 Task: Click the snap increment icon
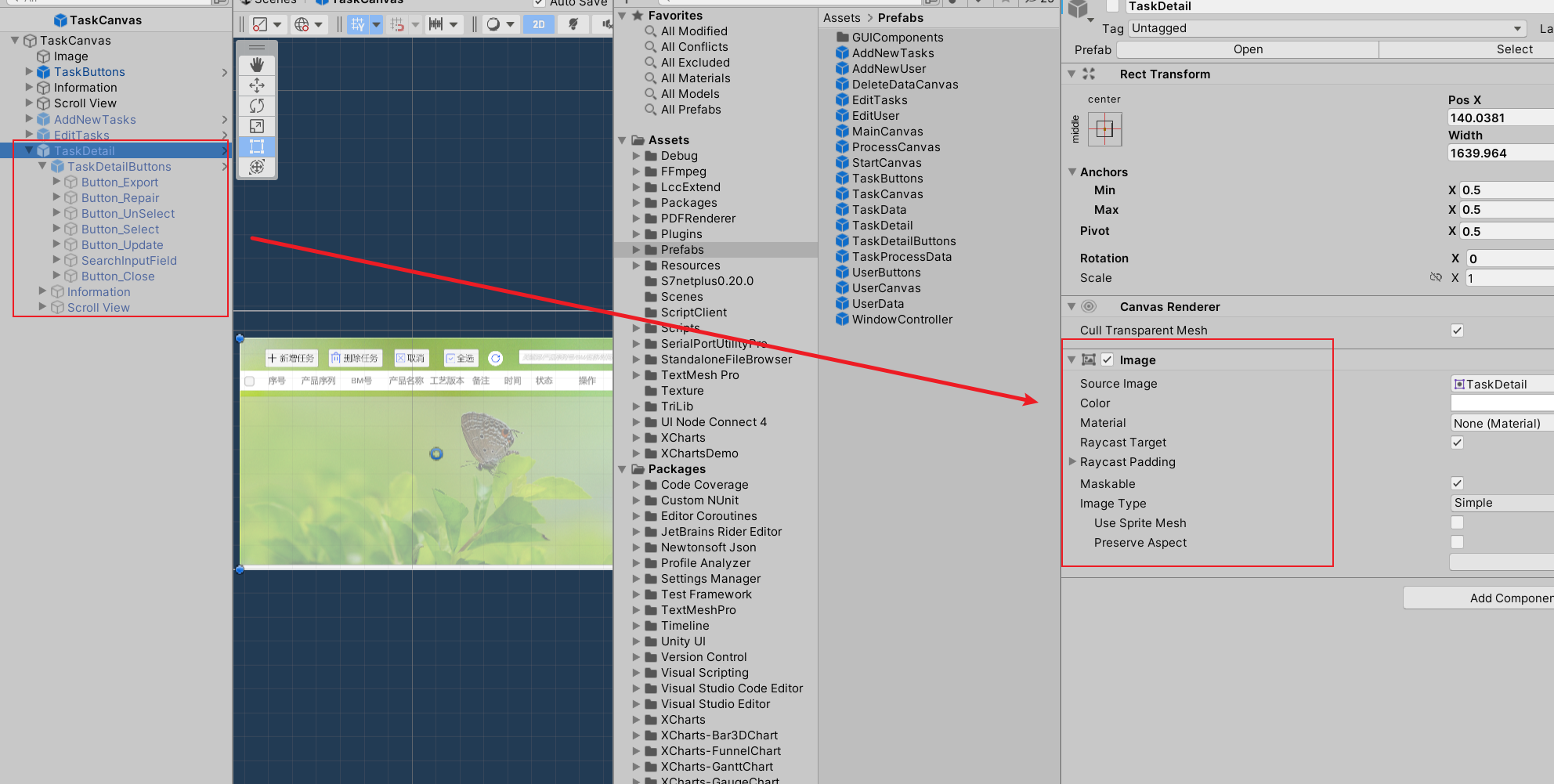(436, 24)
